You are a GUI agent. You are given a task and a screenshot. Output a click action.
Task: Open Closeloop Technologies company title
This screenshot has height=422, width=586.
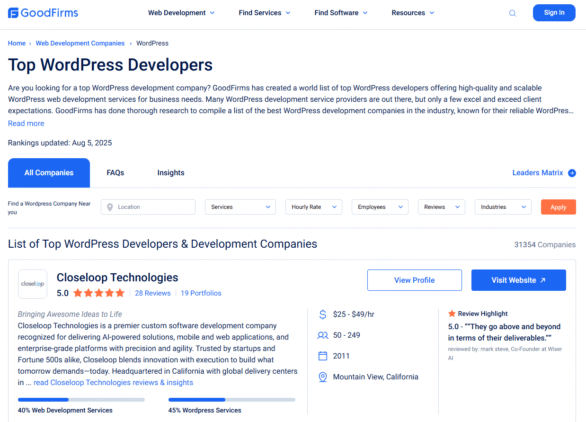[x=117, y=277]
